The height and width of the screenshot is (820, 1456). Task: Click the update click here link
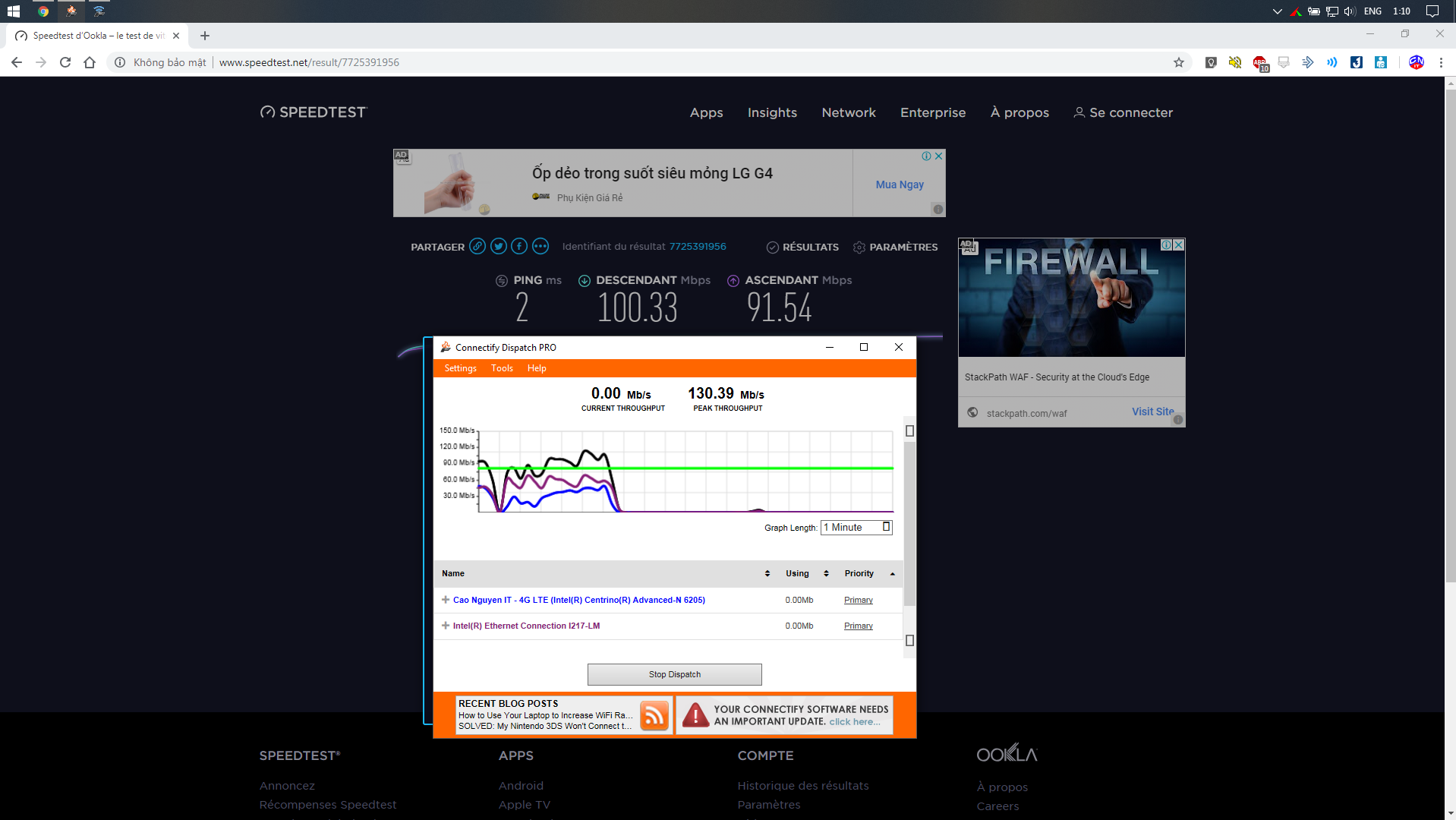[854, 721]
